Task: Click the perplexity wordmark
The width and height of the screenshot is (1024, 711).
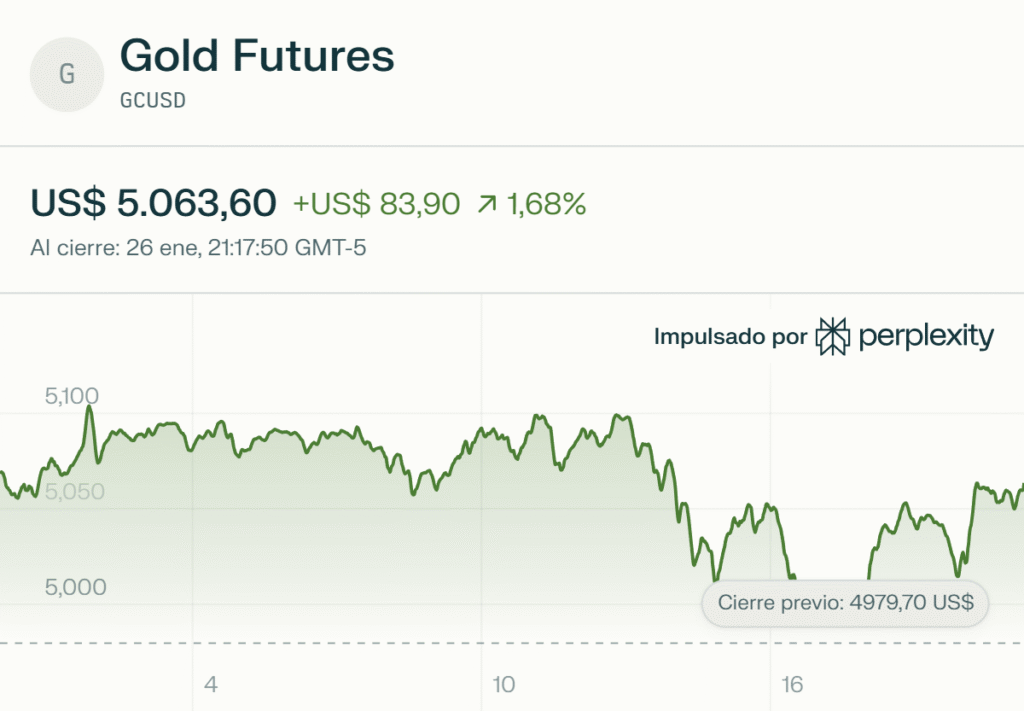Action: [x=926, y=338]
